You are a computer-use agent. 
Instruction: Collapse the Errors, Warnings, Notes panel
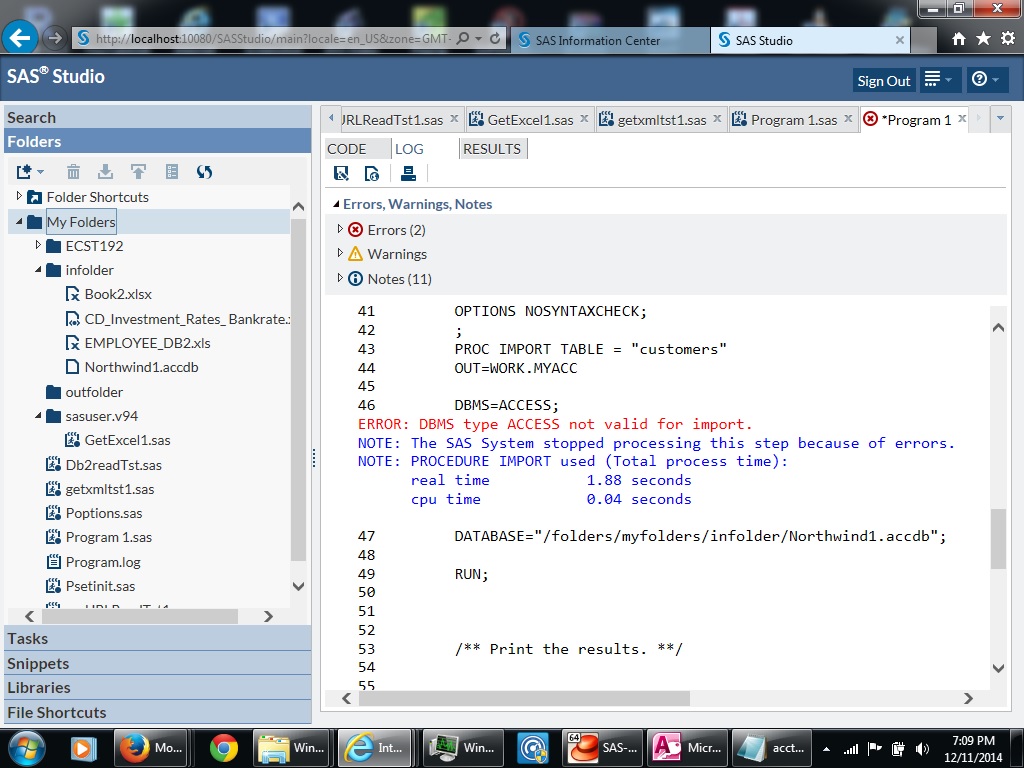(x=336, y=204)
